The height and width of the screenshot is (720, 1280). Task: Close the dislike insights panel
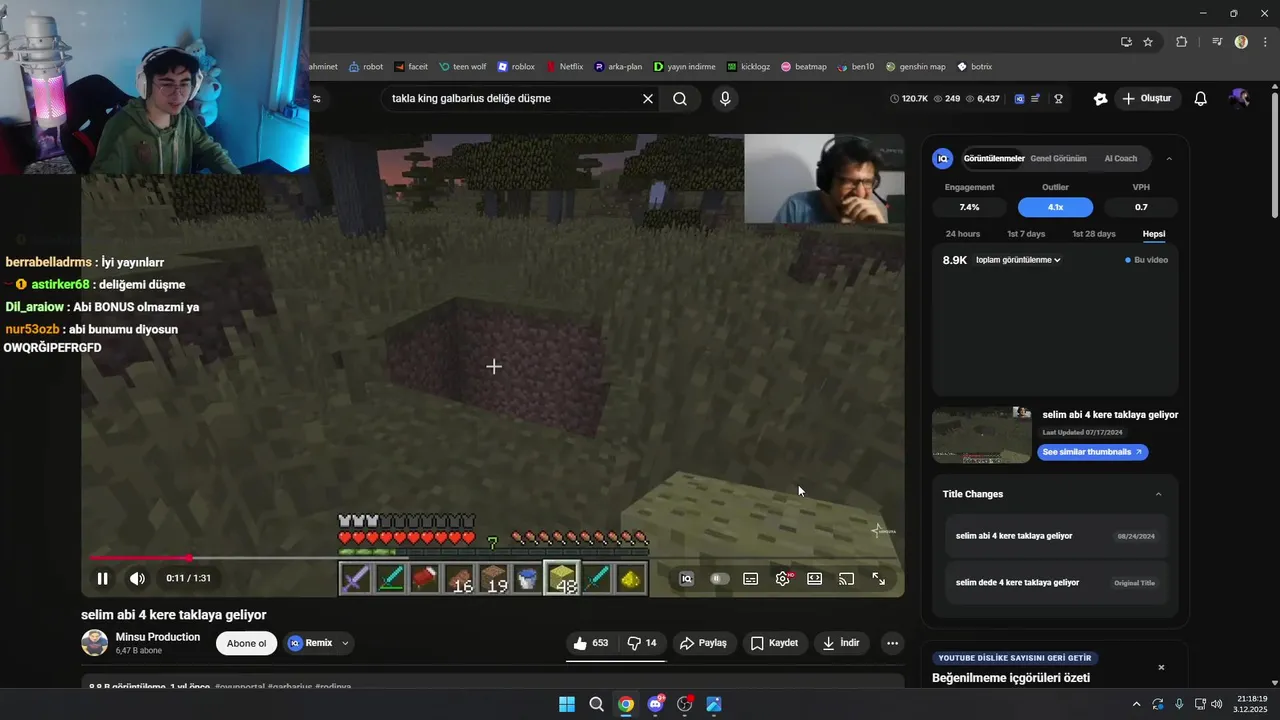(1161, 667)
